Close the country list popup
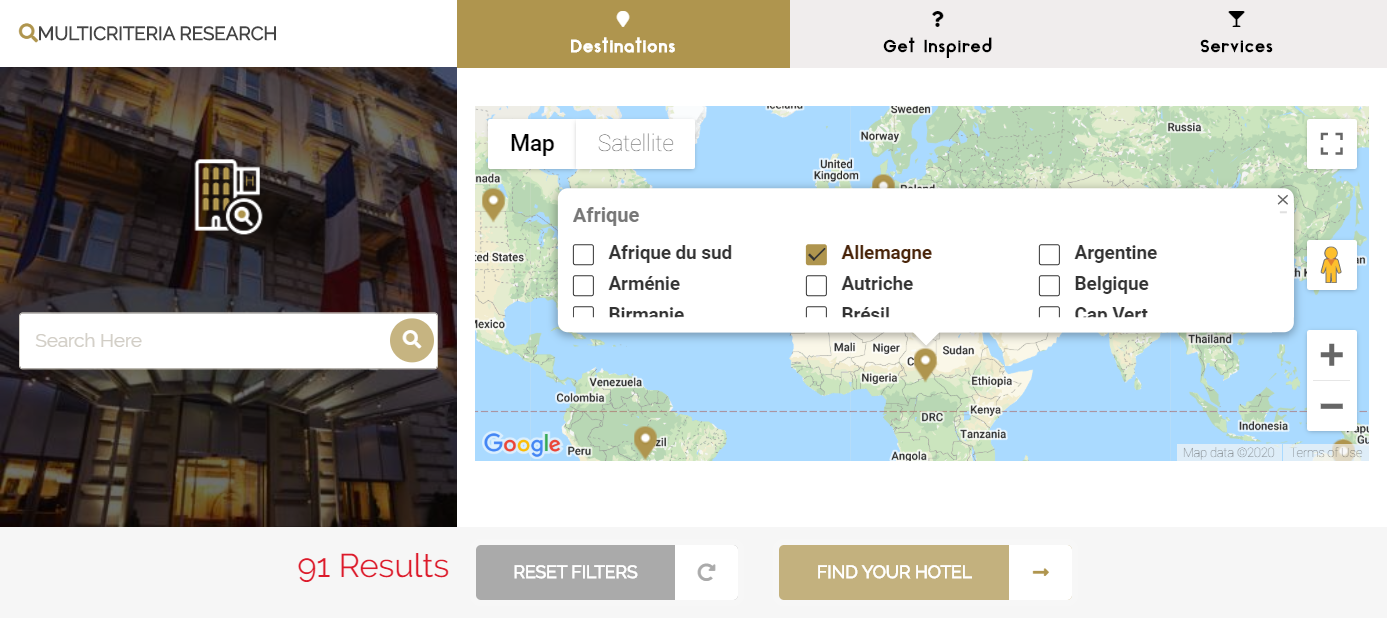Viewport: 1387px width, 618px height. click(x=1282, y=200)
